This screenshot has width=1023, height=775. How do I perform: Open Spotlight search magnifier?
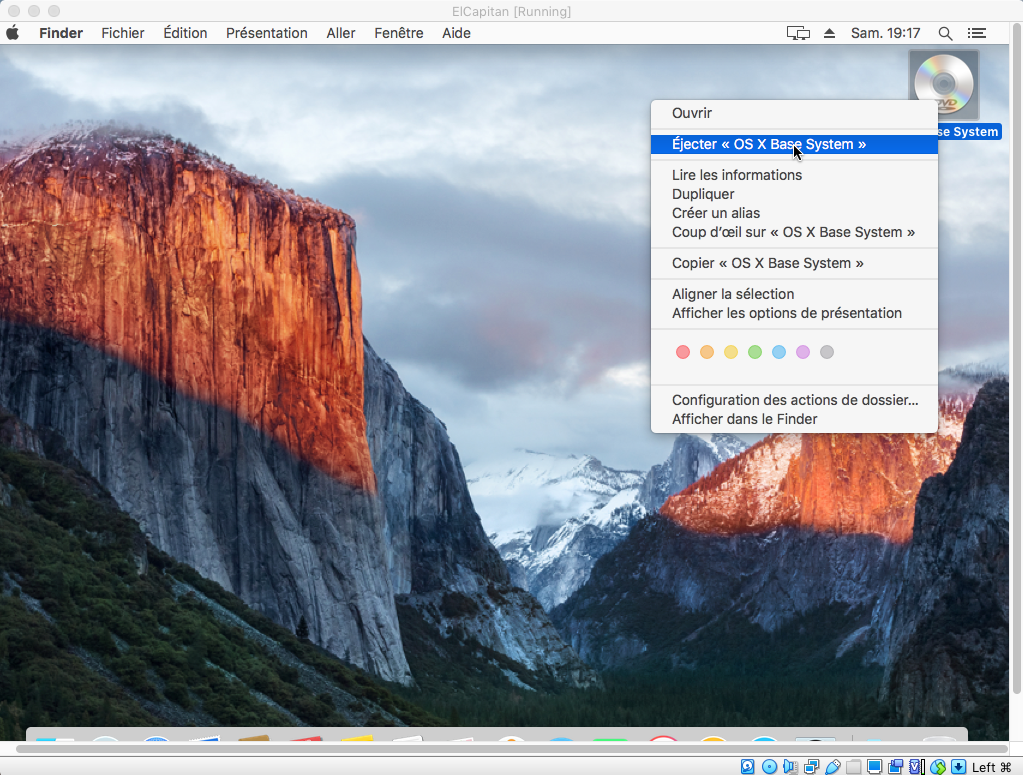945,33
